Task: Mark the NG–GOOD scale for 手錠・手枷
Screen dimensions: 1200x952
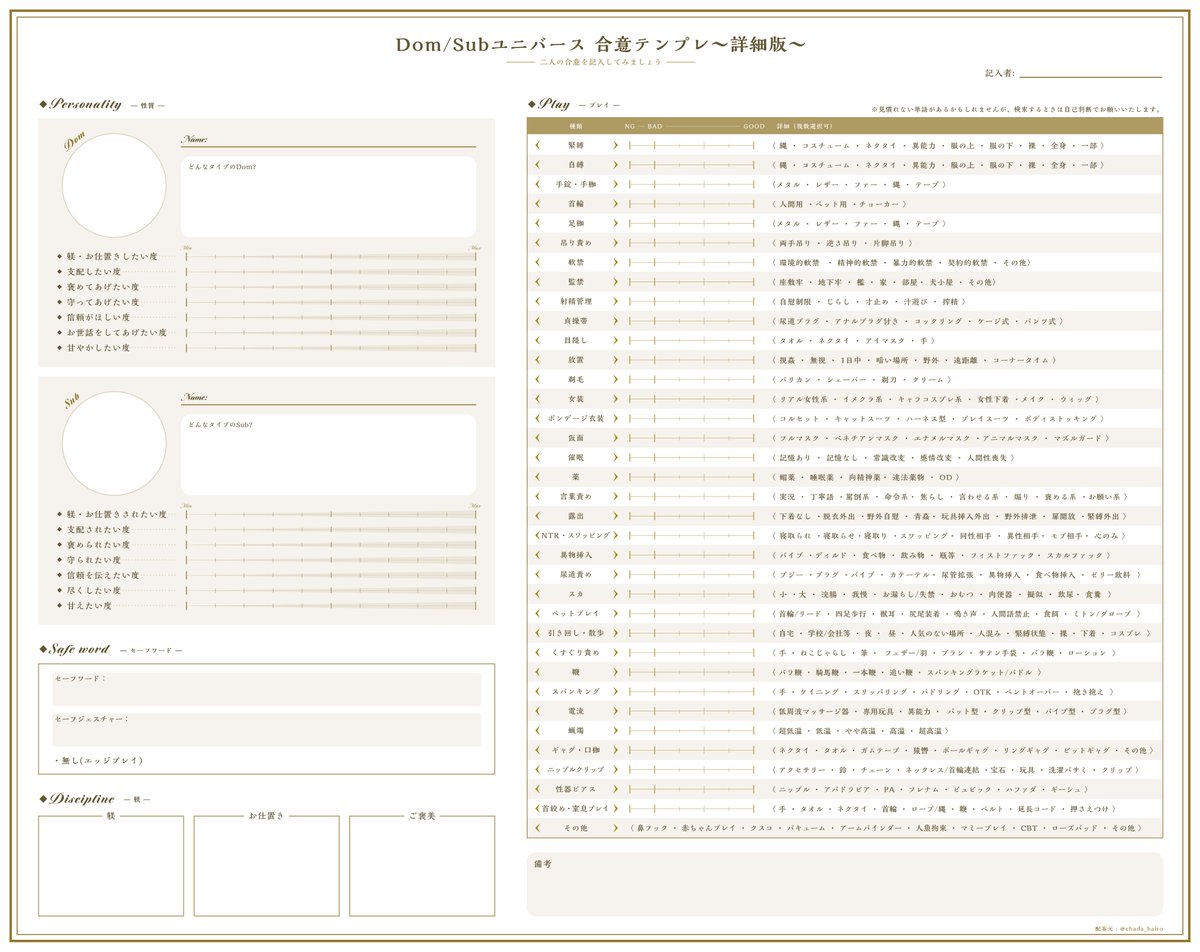Action: tap(691, 184)
